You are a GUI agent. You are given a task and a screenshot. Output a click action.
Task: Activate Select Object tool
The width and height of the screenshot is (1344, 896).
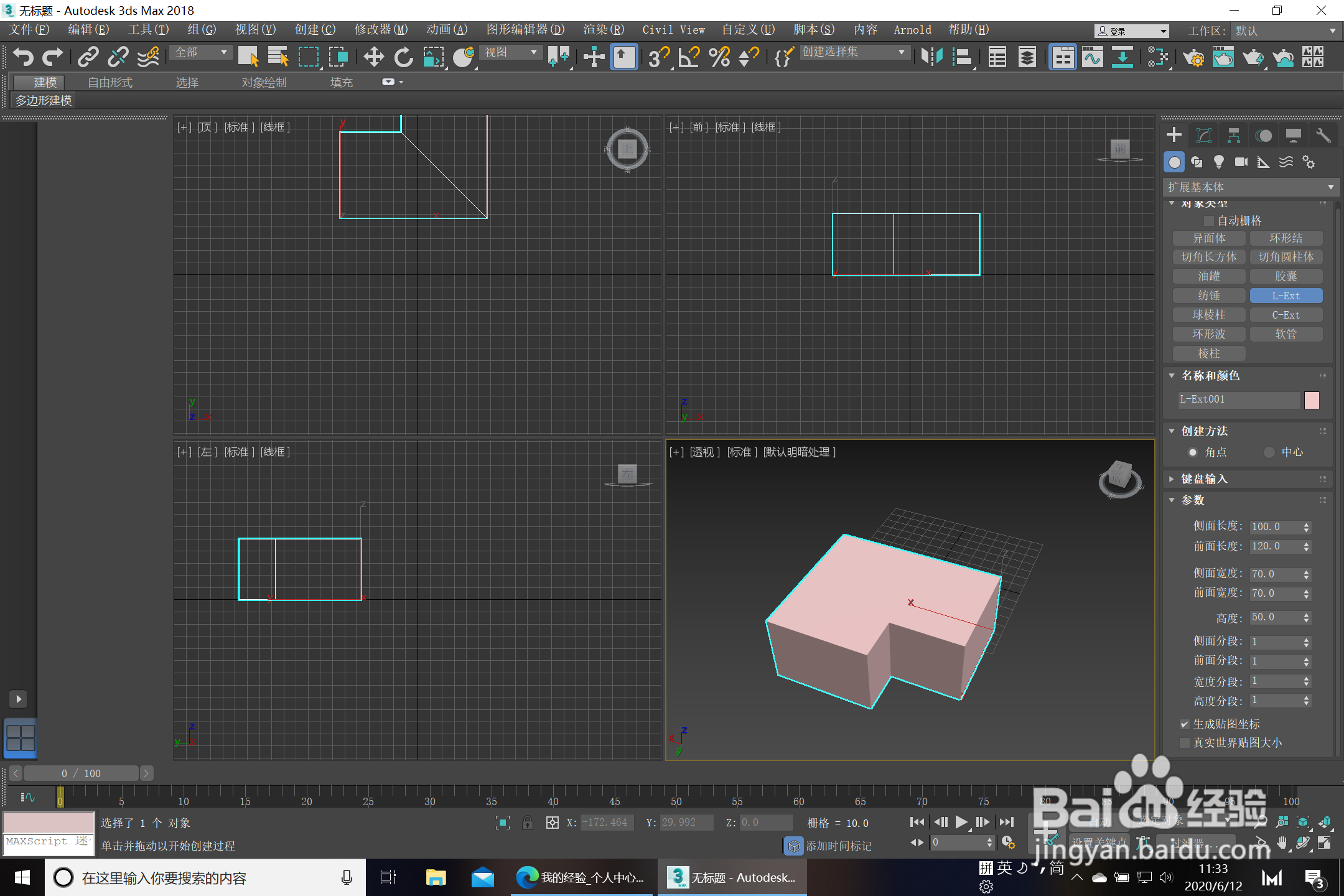pos(248,57)
